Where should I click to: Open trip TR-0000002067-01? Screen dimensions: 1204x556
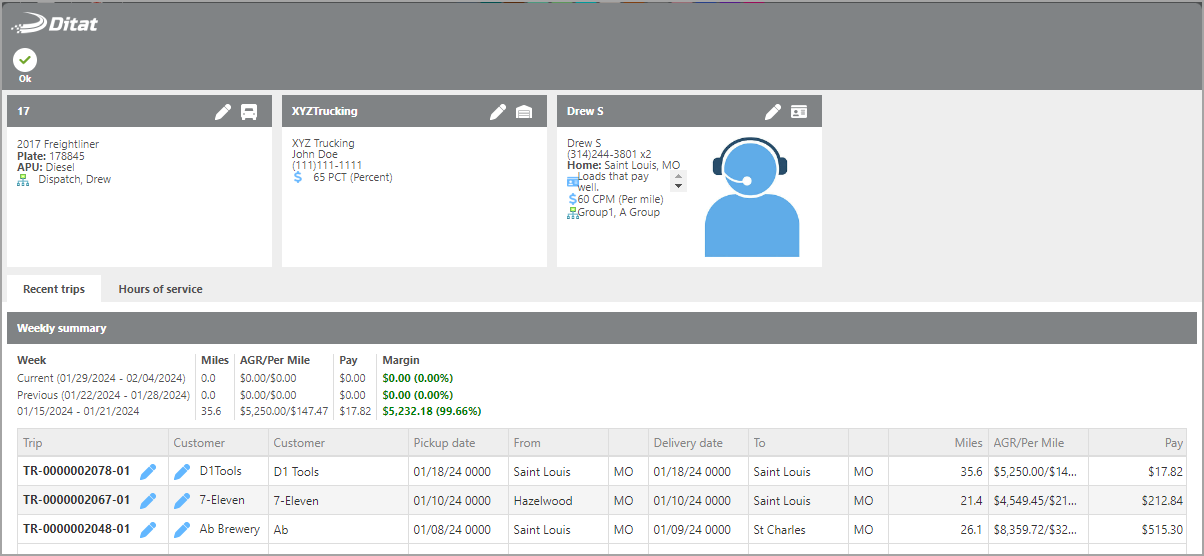point(76,500)
